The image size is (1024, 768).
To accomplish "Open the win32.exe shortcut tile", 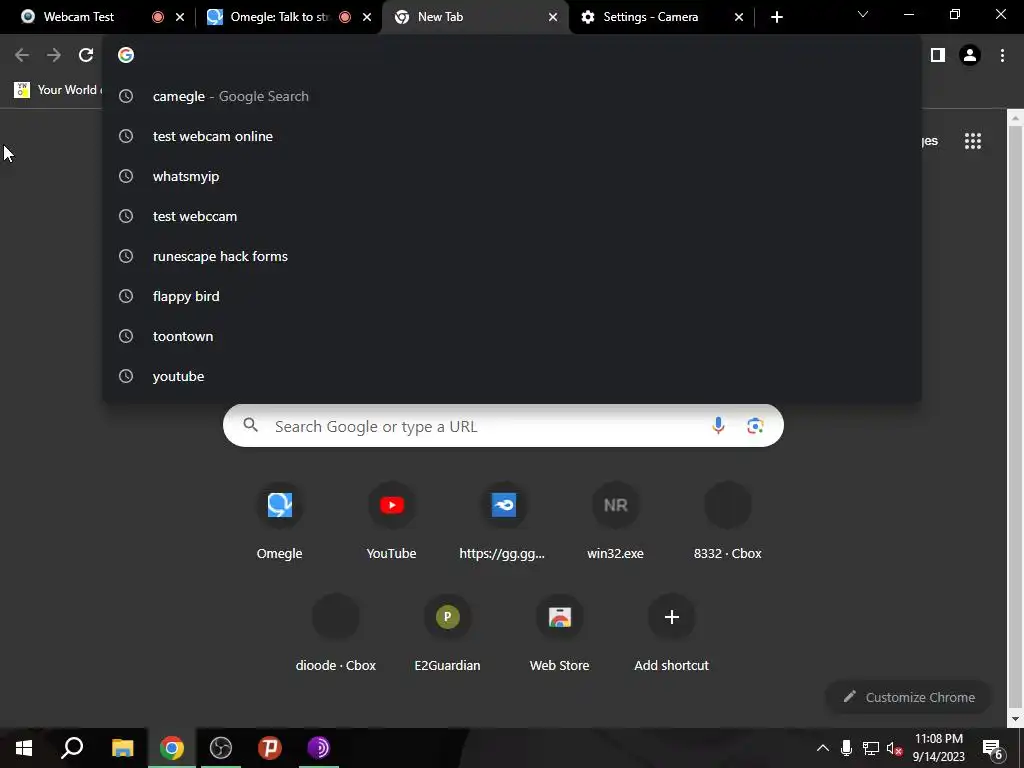I will click(x=615, y=520).
